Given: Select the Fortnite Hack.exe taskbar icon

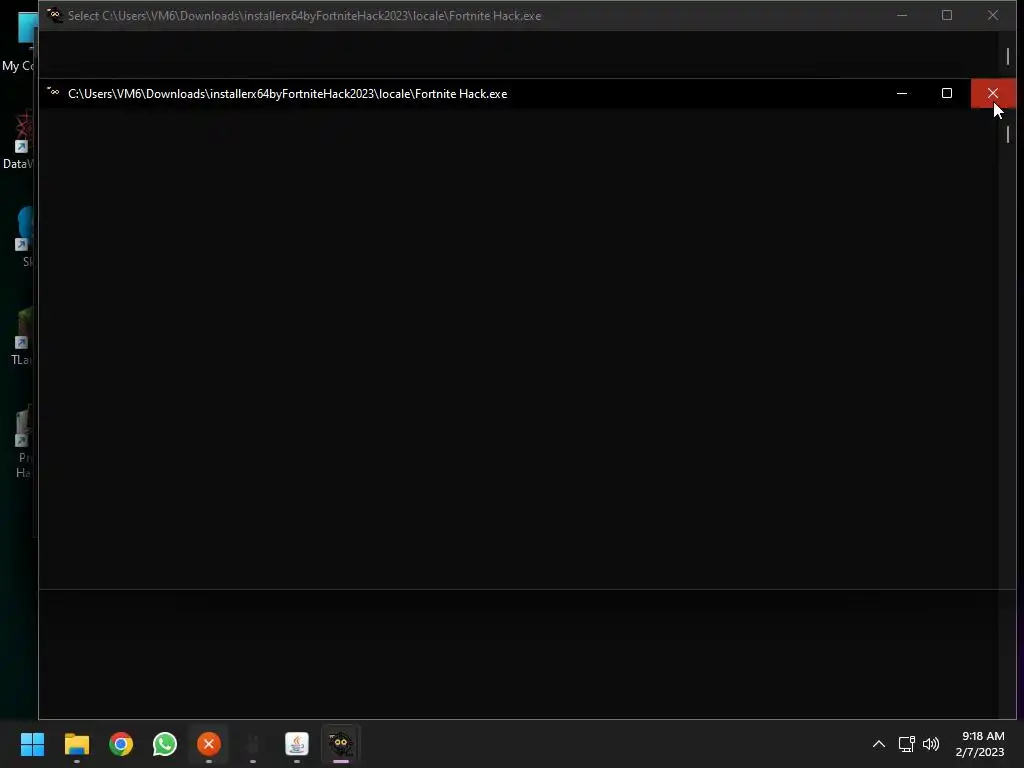Looking at the screenshot, I should pos(341,744).
